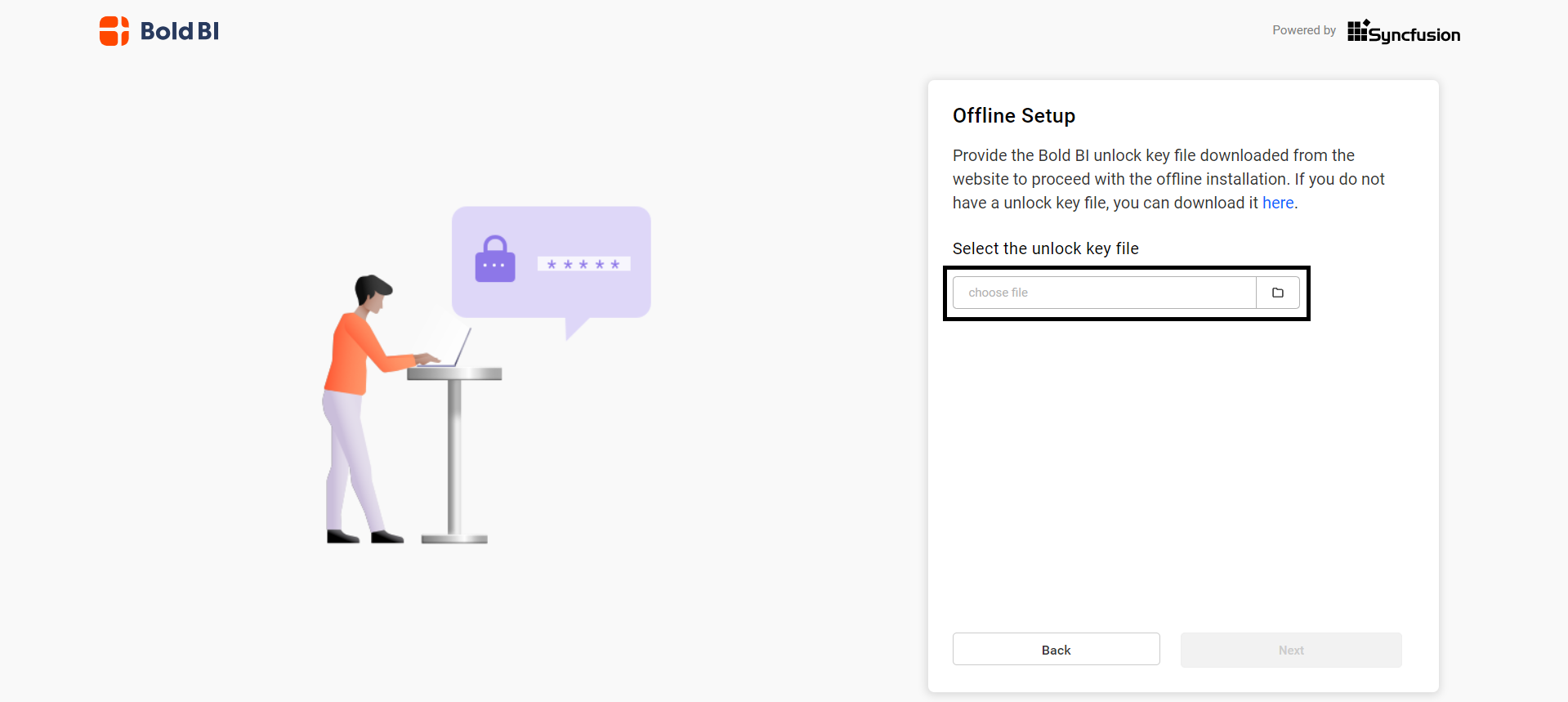Click the orange Bold BI brand mark
Image resolution: width=1568 pixels, height=702 pixels.
click(x=114, y=30)
